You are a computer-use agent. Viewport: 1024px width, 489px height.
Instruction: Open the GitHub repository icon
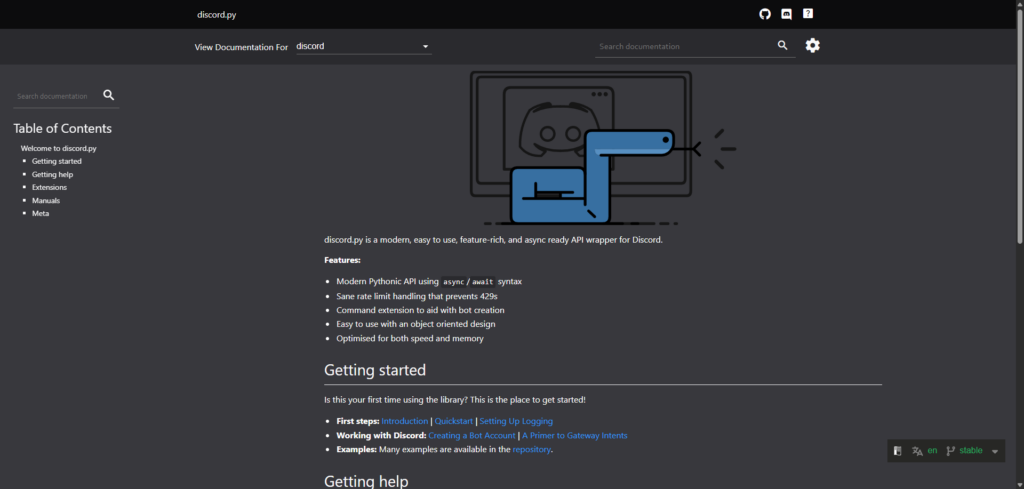[765, 14]
